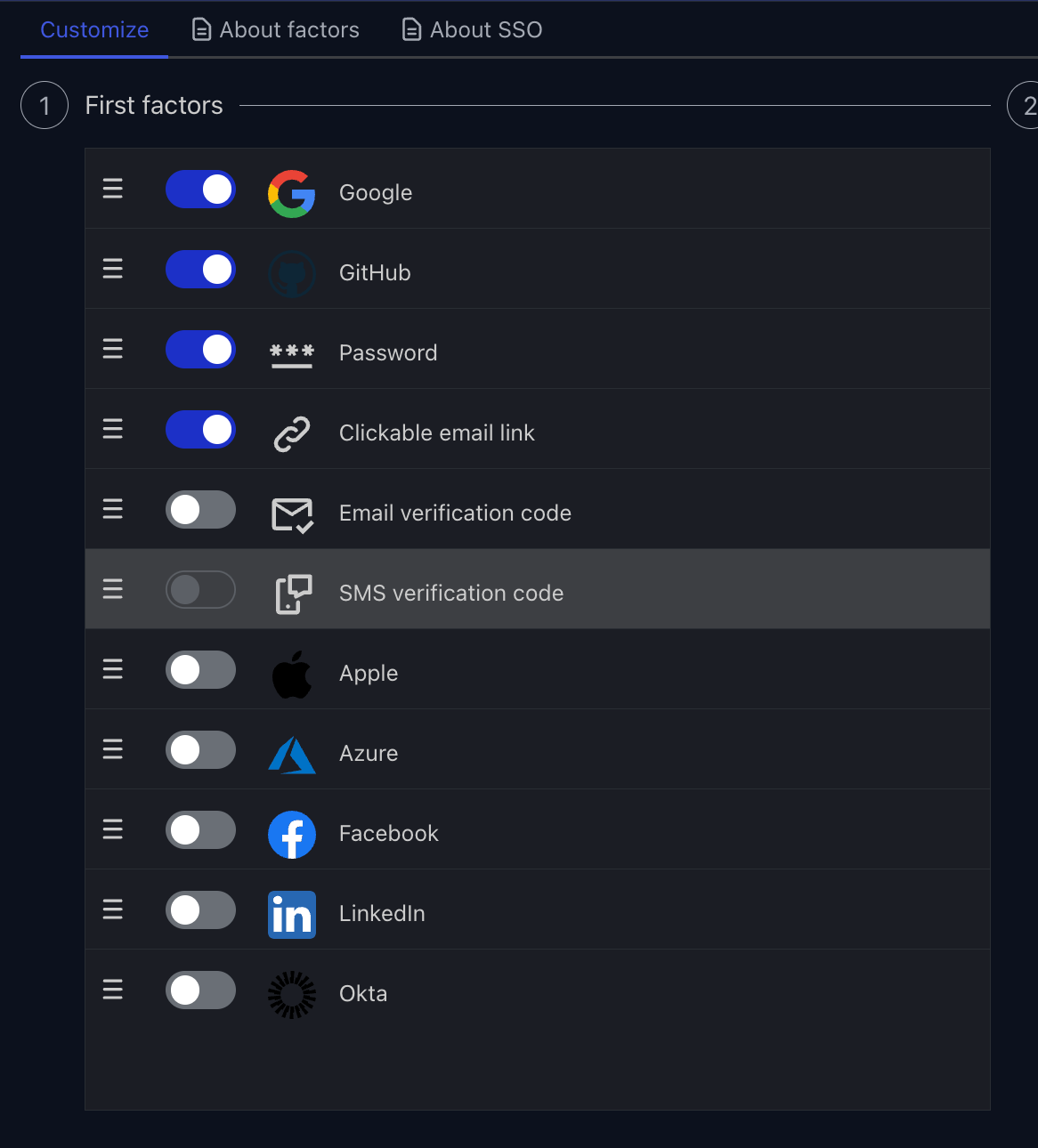Screen dimensions: 1038x1148
Task: Click the Email verification code envelope icon
Action: pyautogui.click(x=291, y=513)
